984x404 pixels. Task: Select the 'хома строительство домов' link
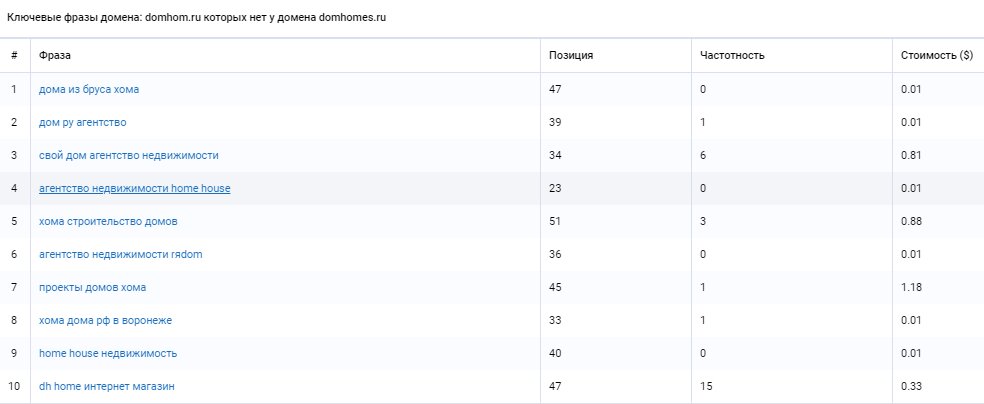[x=108, y=221]
